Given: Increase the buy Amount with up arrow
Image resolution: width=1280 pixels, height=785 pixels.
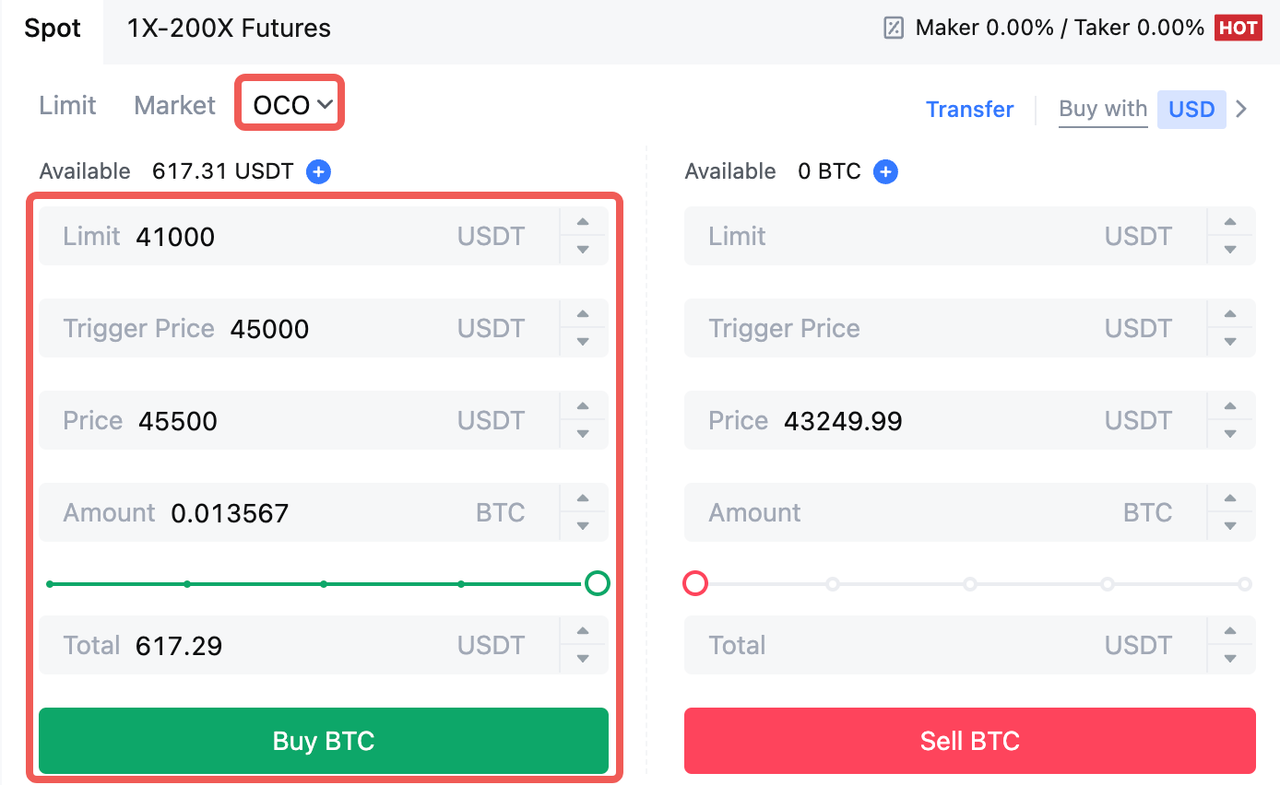Looking at the screenshot, I should pos(583,499).
